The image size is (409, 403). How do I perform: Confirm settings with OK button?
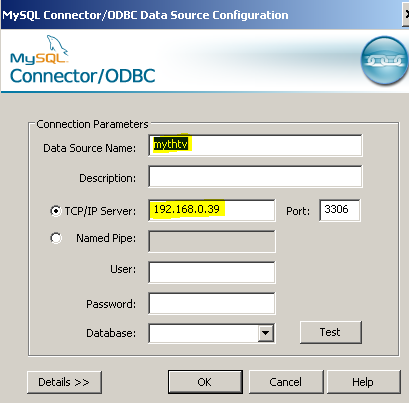point(205,382)
